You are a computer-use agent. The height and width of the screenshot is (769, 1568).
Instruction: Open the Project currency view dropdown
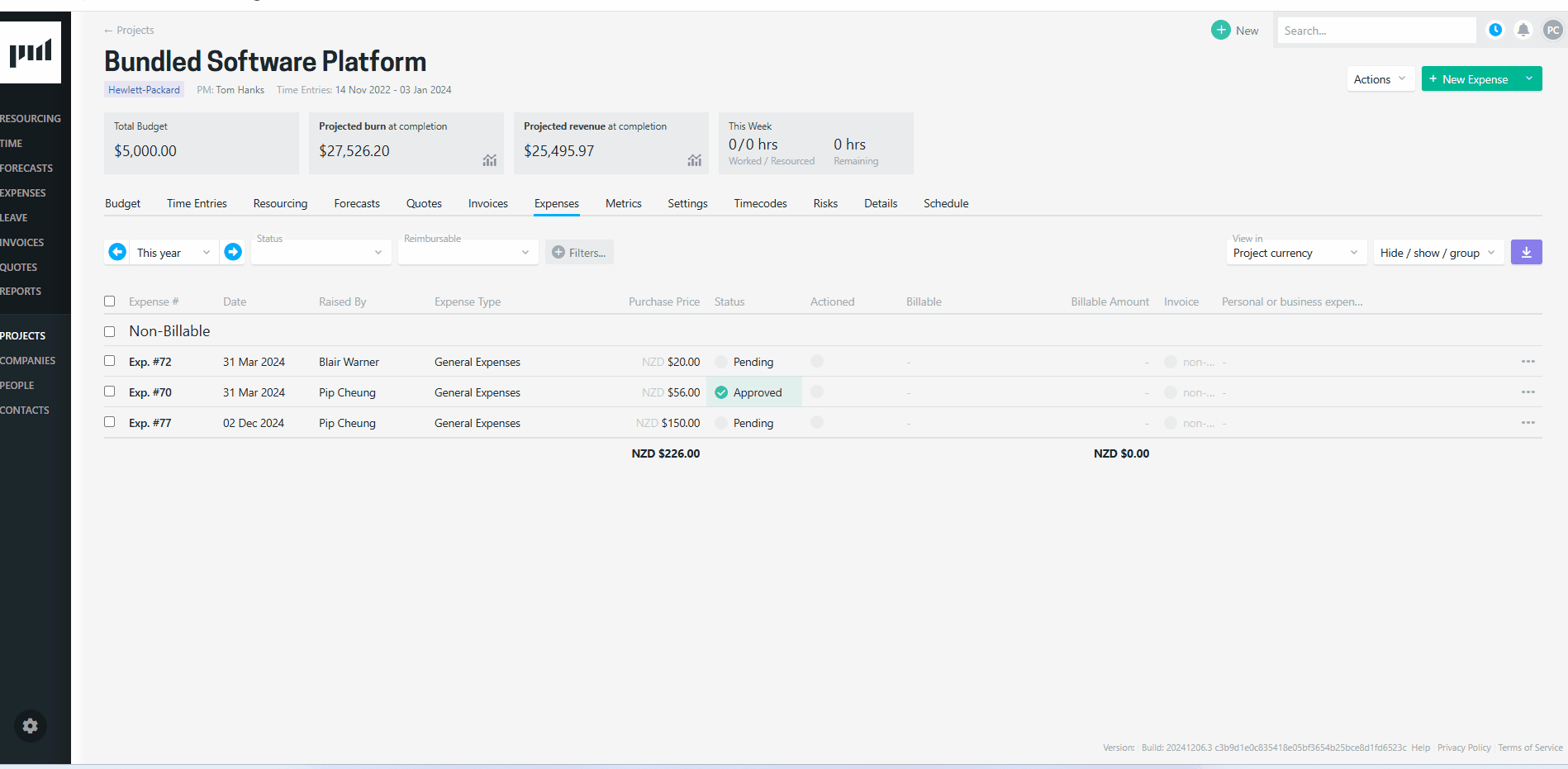(1295, 253)
